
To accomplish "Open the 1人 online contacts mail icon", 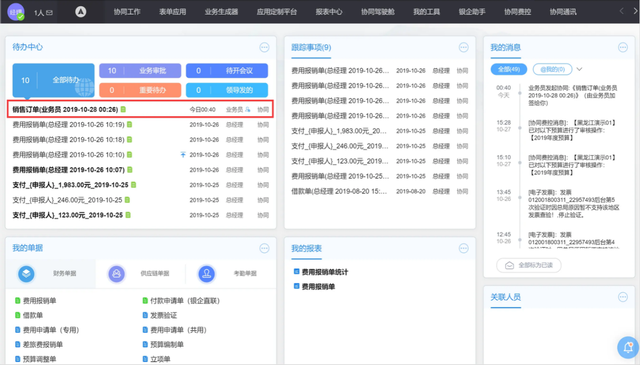I will point(49,13).
